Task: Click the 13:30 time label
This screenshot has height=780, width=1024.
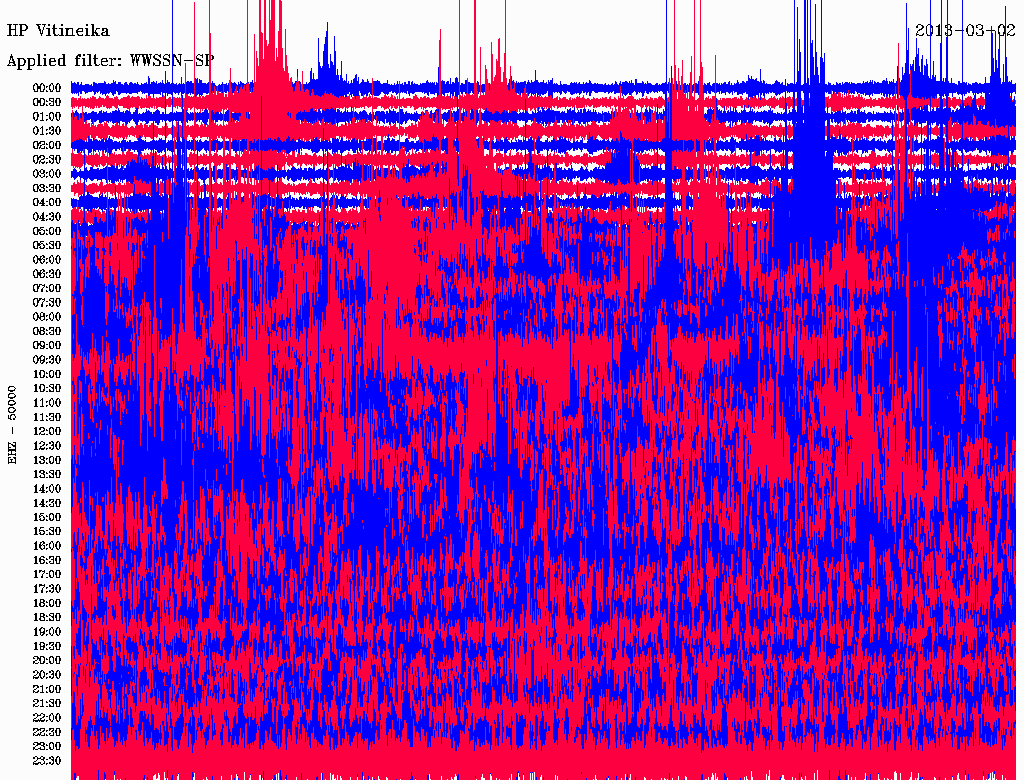Action: [47, 474]
